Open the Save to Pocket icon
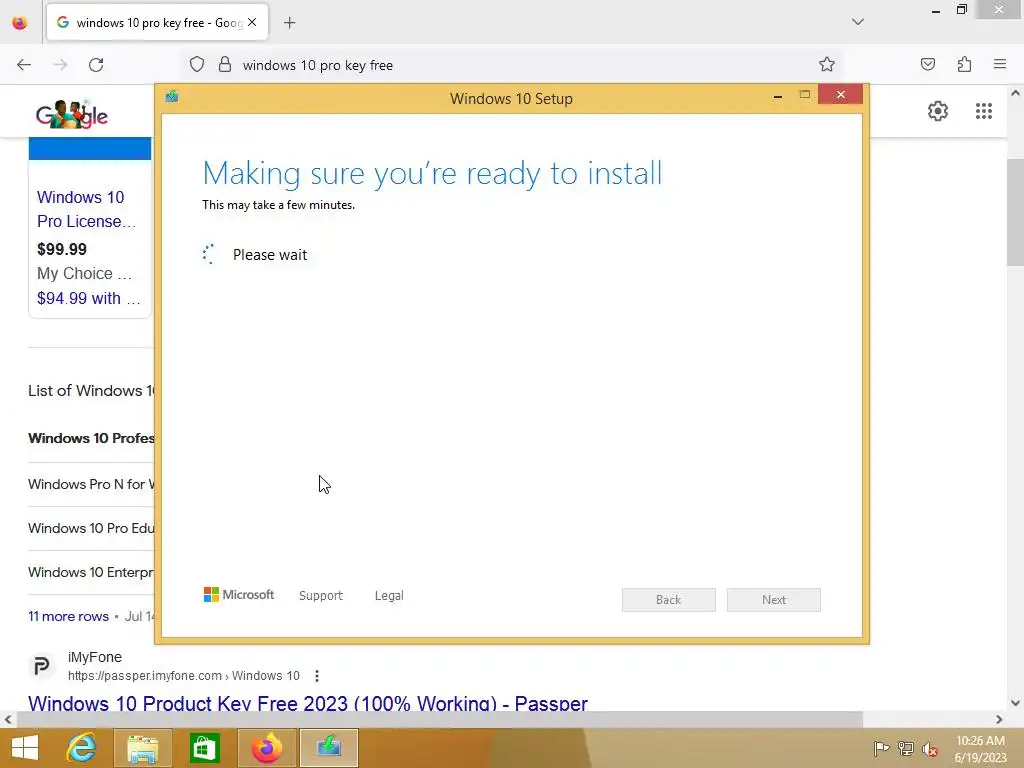Image resolution: width=1024 pixels, height=768 pixels. pos(927,64)
